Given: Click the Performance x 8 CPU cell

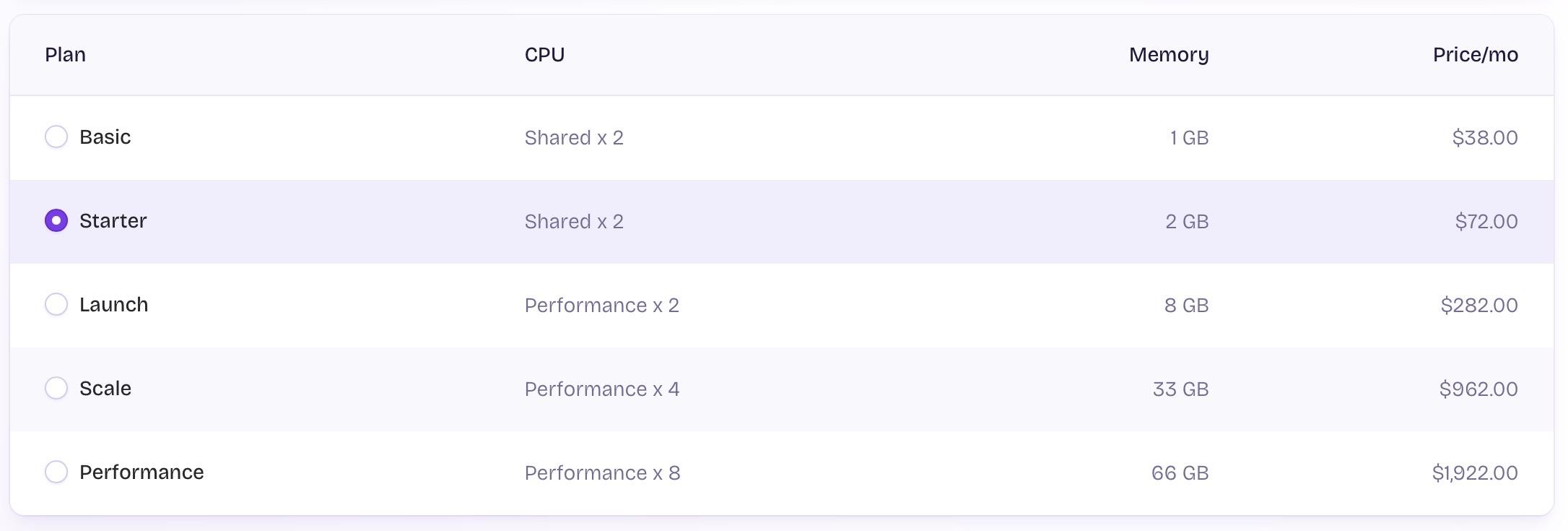Looking at the screenshot, I should [602, 473].
